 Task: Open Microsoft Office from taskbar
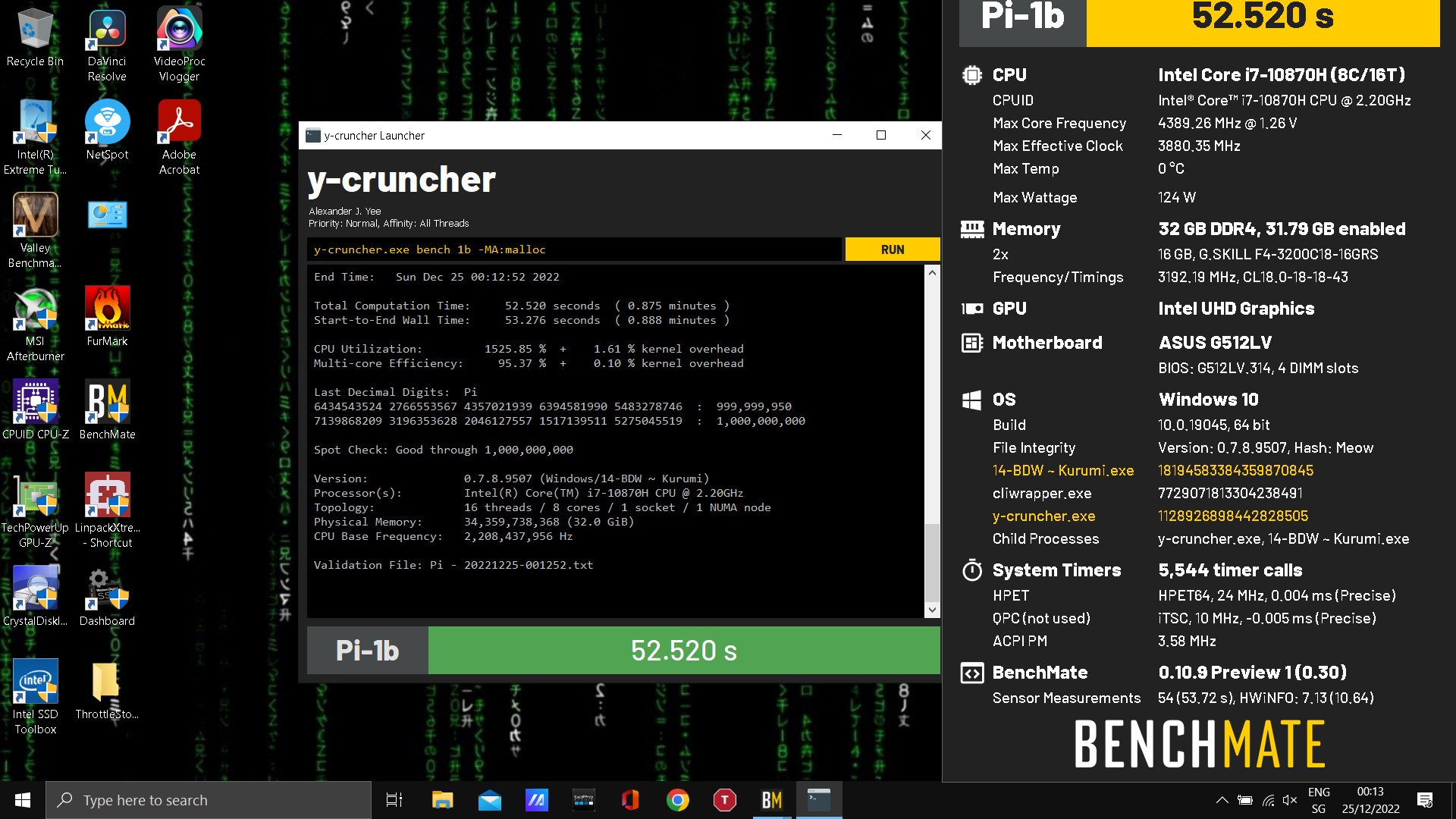[630, 800]
